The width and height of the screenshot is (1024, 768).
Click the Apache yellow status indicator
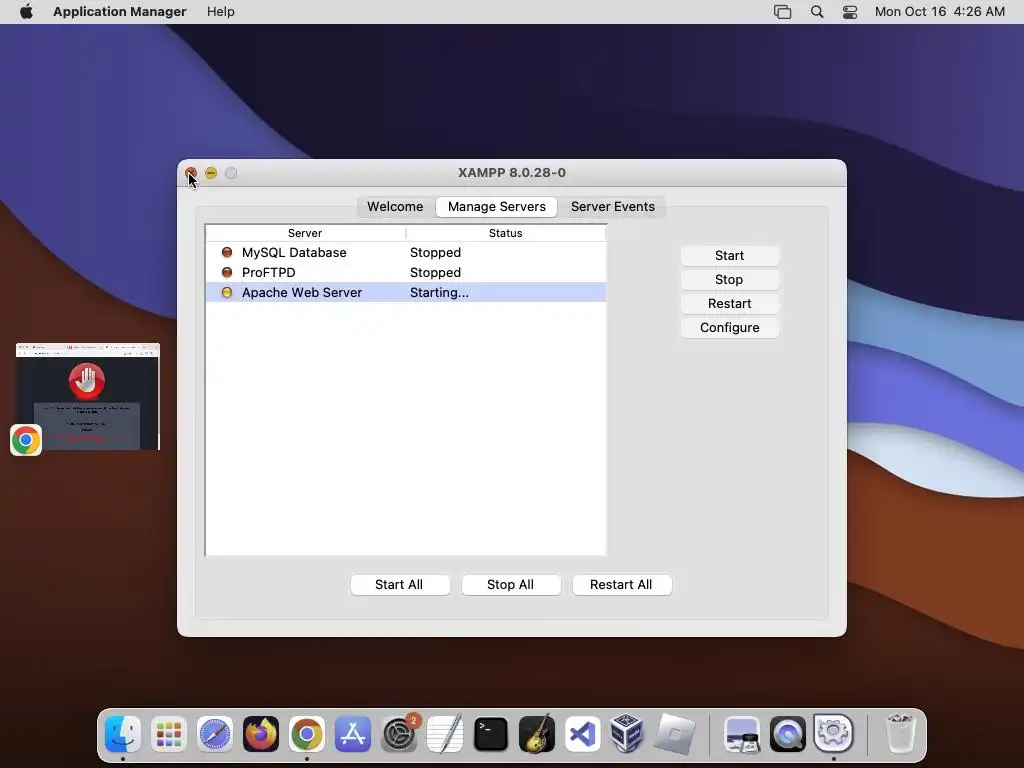pyautogui.click(x=227, y=293)
